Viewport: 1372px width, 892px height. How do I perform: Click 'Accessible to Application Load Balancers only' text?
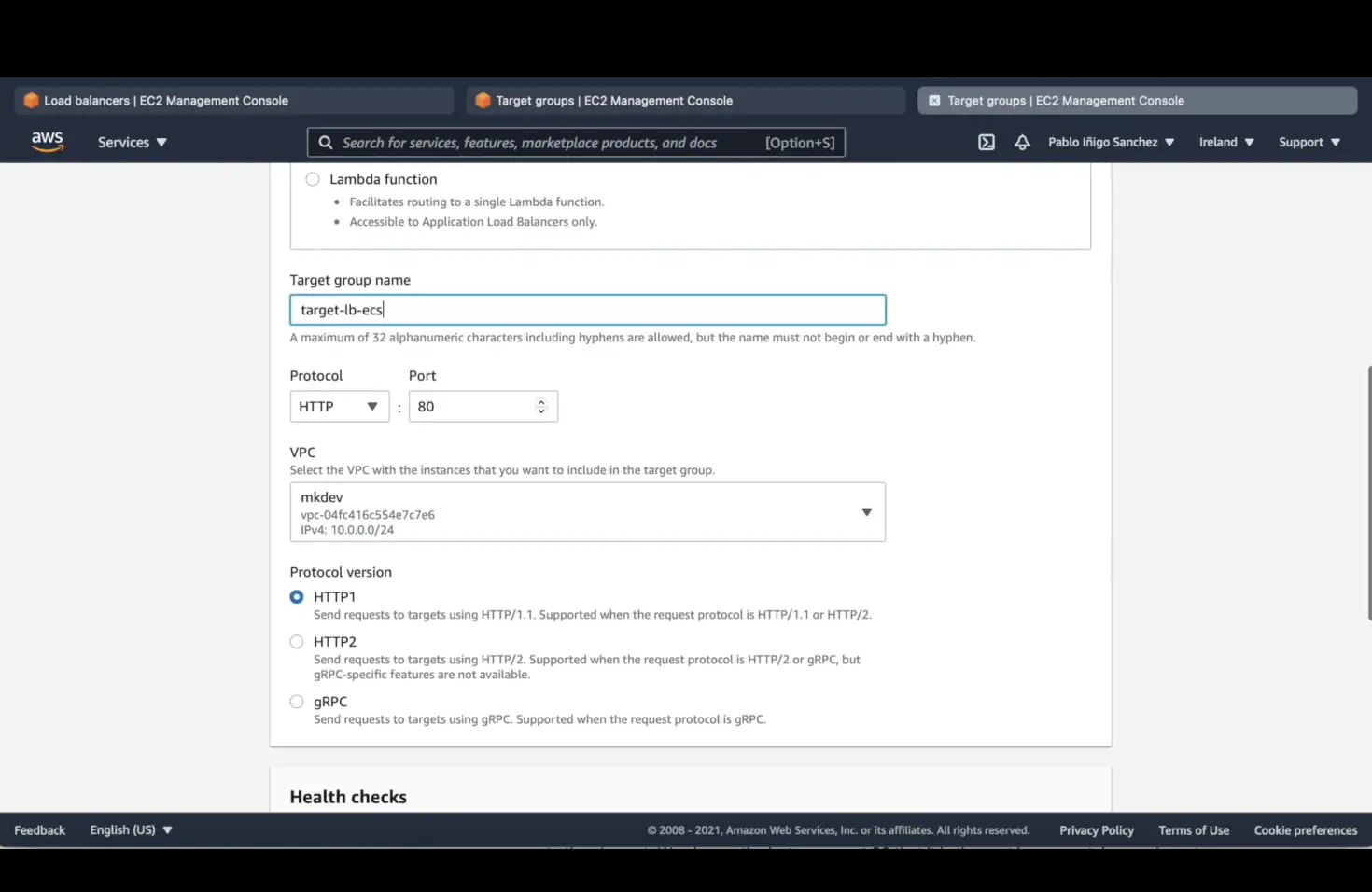click(x=473, y=222)
